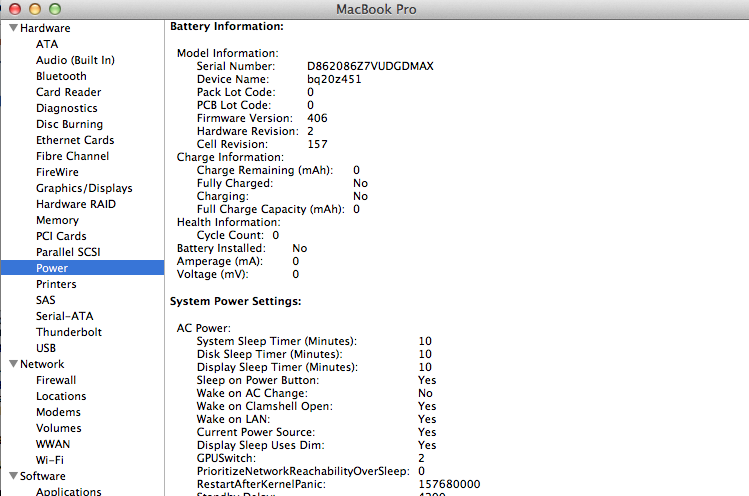Click the MacBook Pro window title

pyautogui.click(x=376, y=9)
